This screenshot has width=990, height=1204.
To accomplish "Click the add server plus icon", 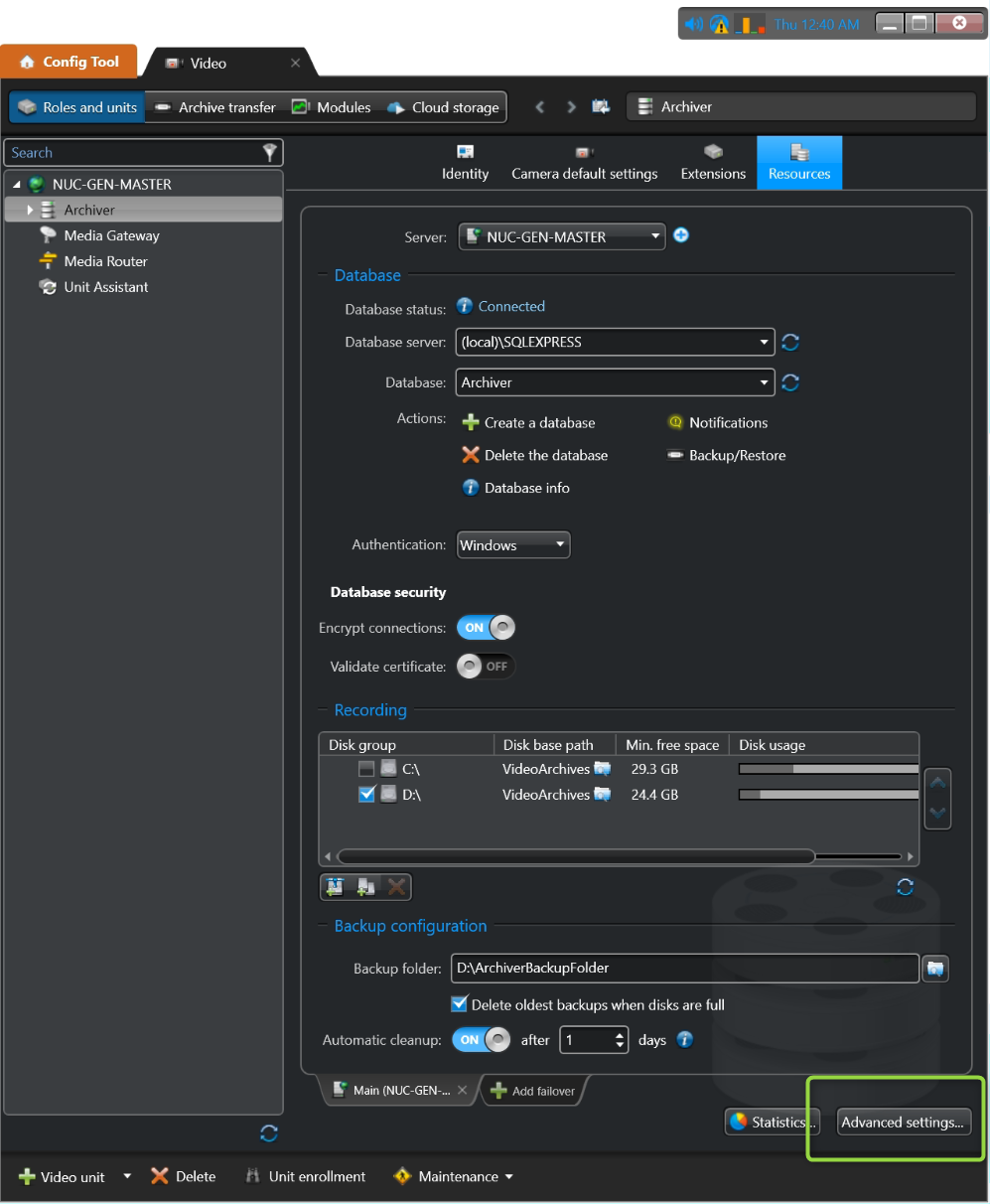I will [x=681, y=235].
